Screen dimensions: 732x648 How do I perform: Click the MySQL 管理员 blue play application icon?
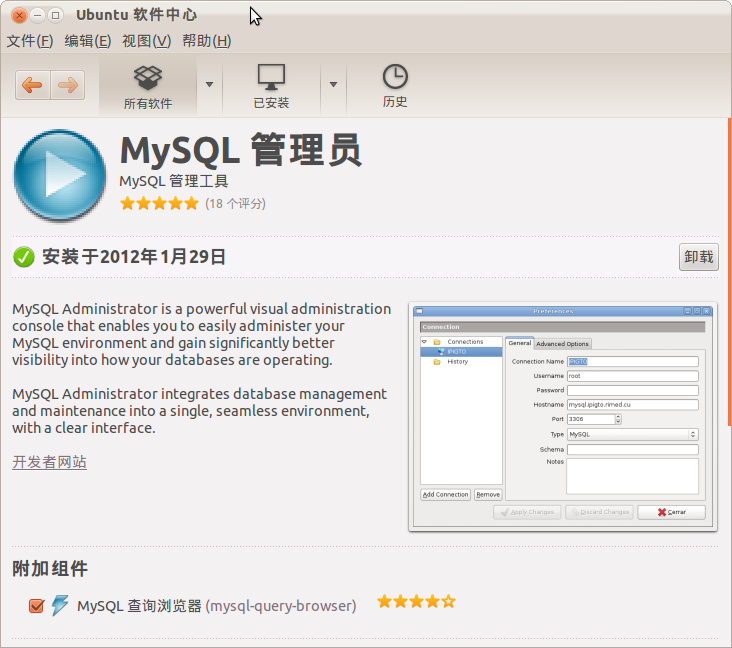(60, 175)
